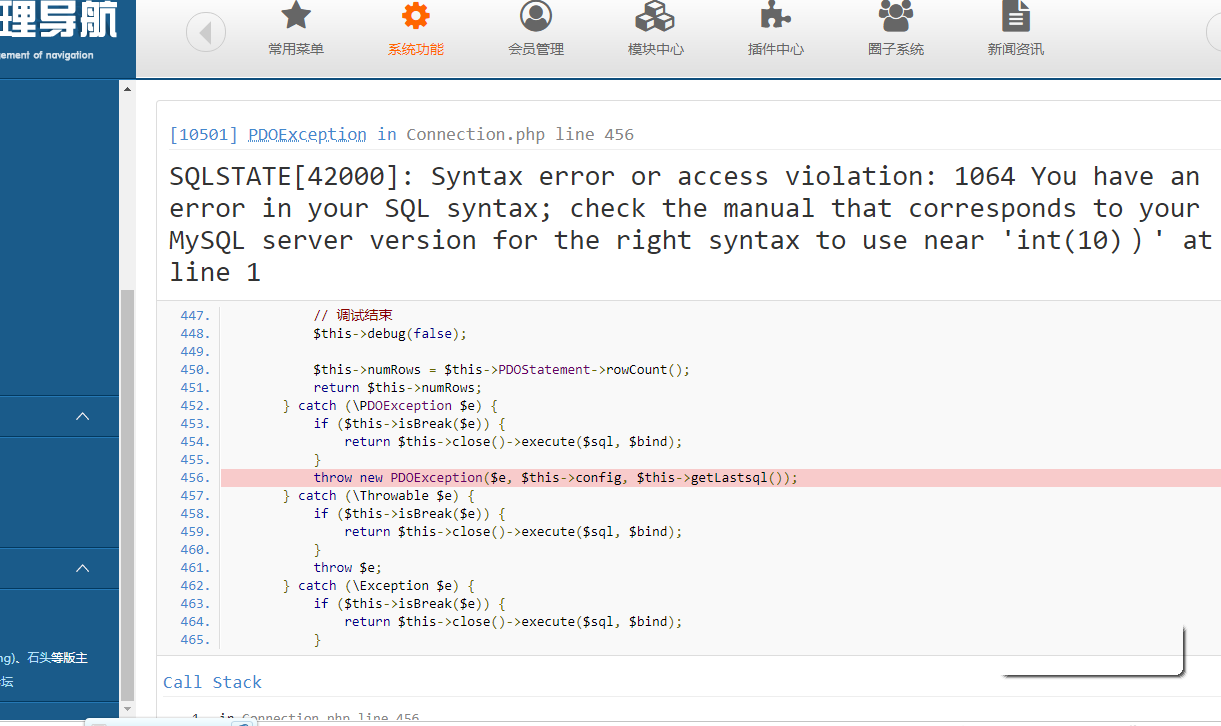Click the puzzle piece 插件中心 icon
Viewport: 1221px width, 726px height.
click(x=776, y=16)
